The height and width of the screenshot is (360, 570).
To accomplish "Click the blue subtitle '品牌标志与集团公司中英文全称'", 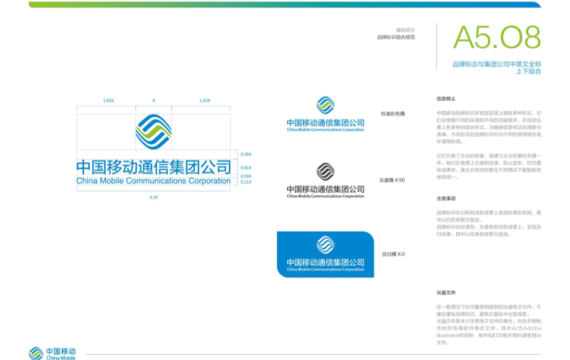I will [x=497, y=64].
